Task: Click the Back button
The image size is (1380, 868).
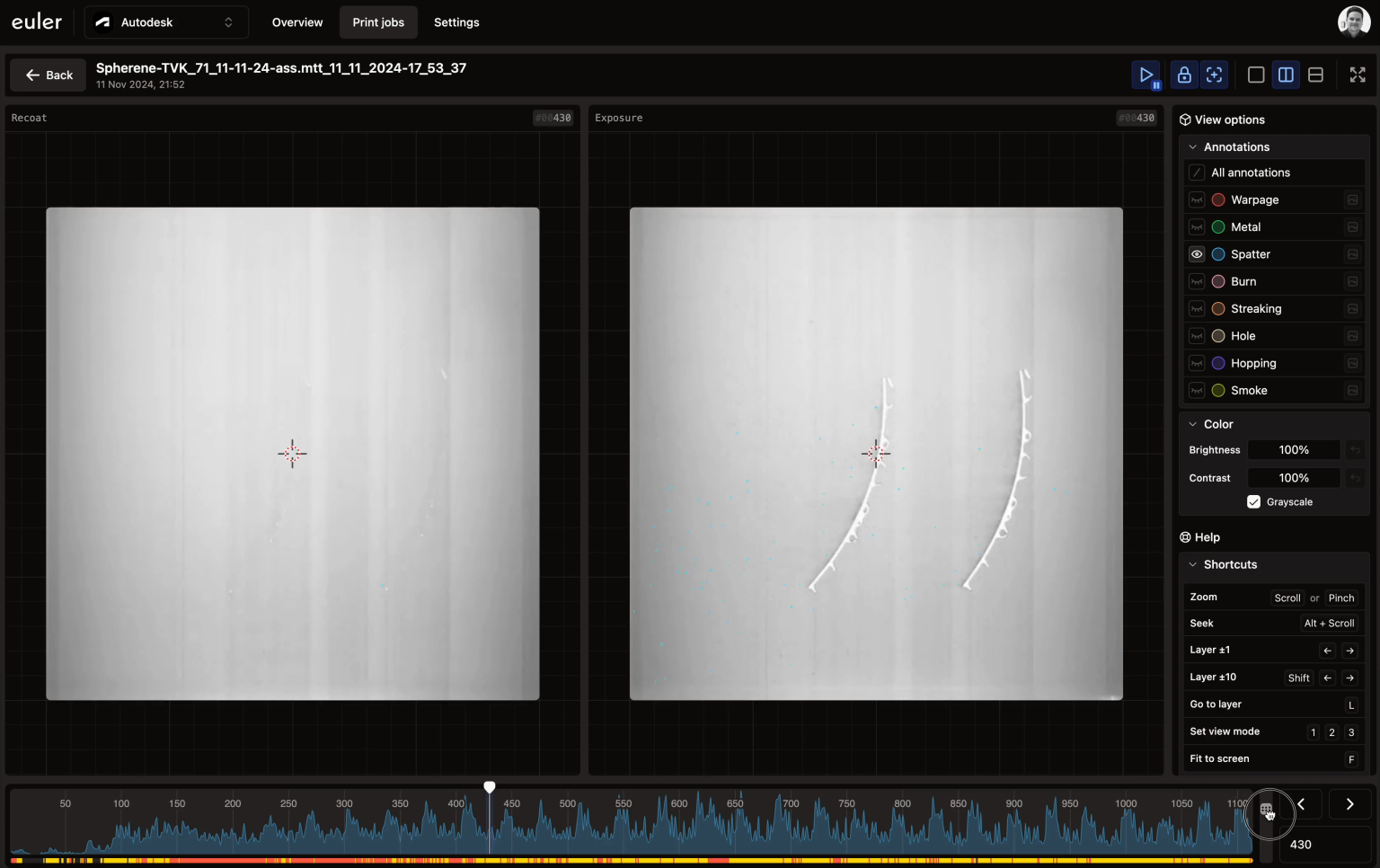Action: click(x=49, y=75)
